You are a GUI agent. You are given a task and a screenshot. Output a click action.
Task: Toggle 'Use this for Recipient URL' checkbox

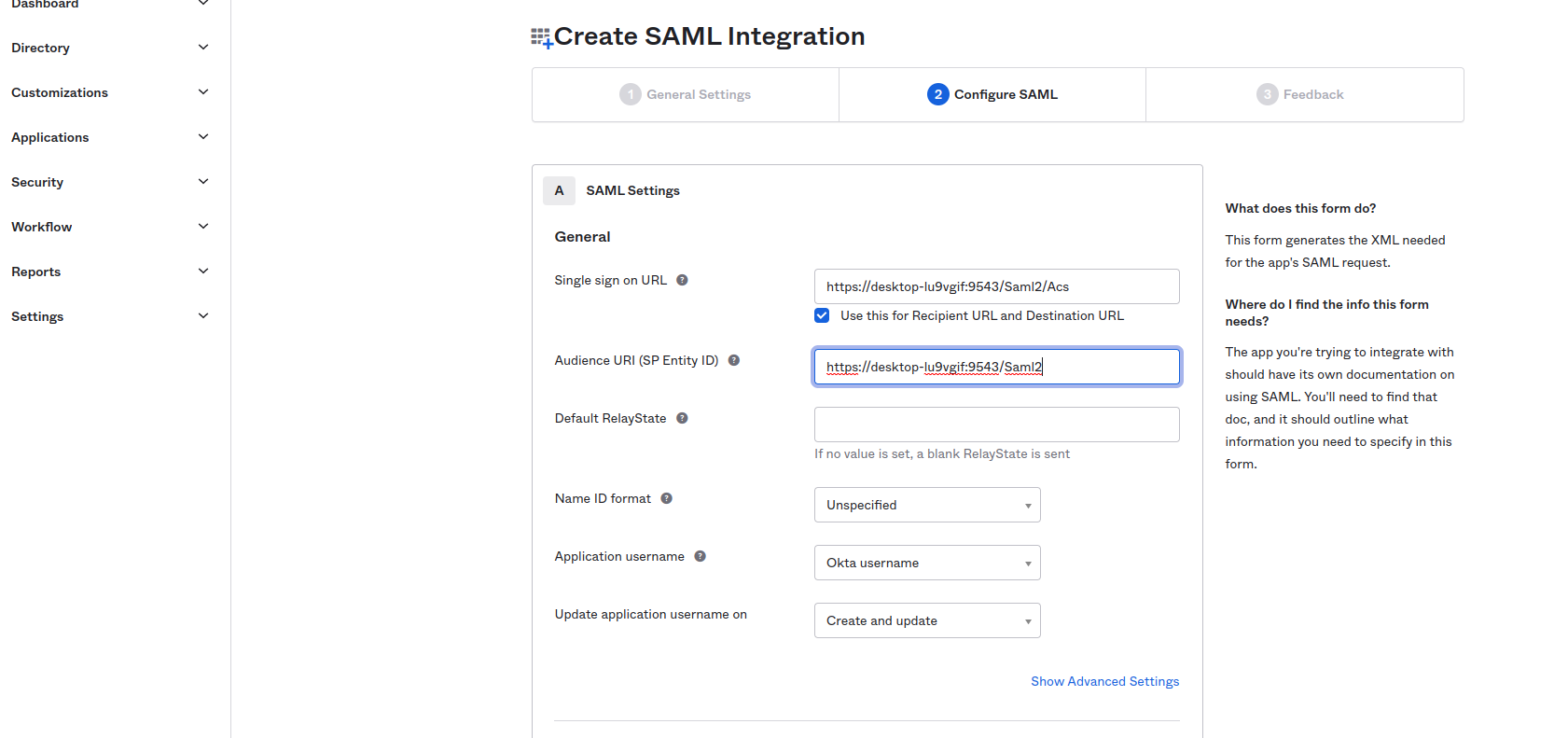[x=822, y=315]
